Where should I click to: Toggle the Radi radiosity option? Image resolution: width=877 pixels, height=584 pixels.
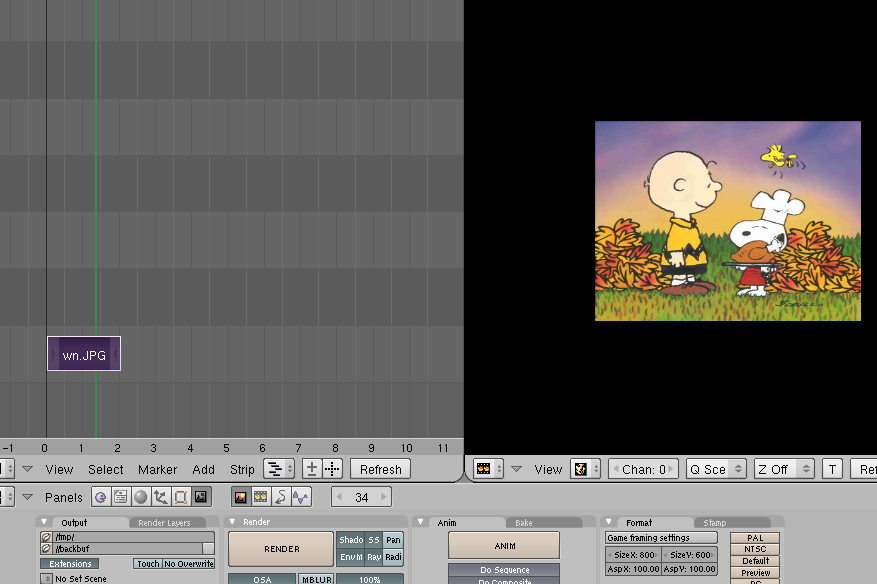(x=393, y=557)
